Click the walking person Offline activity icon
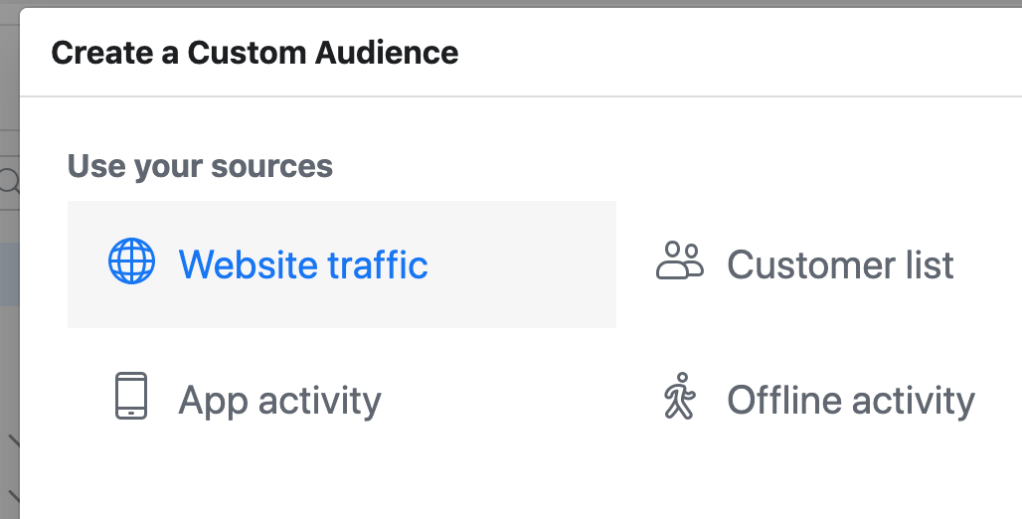Viewport: 1022px width, 519px height. coord(679,397)
